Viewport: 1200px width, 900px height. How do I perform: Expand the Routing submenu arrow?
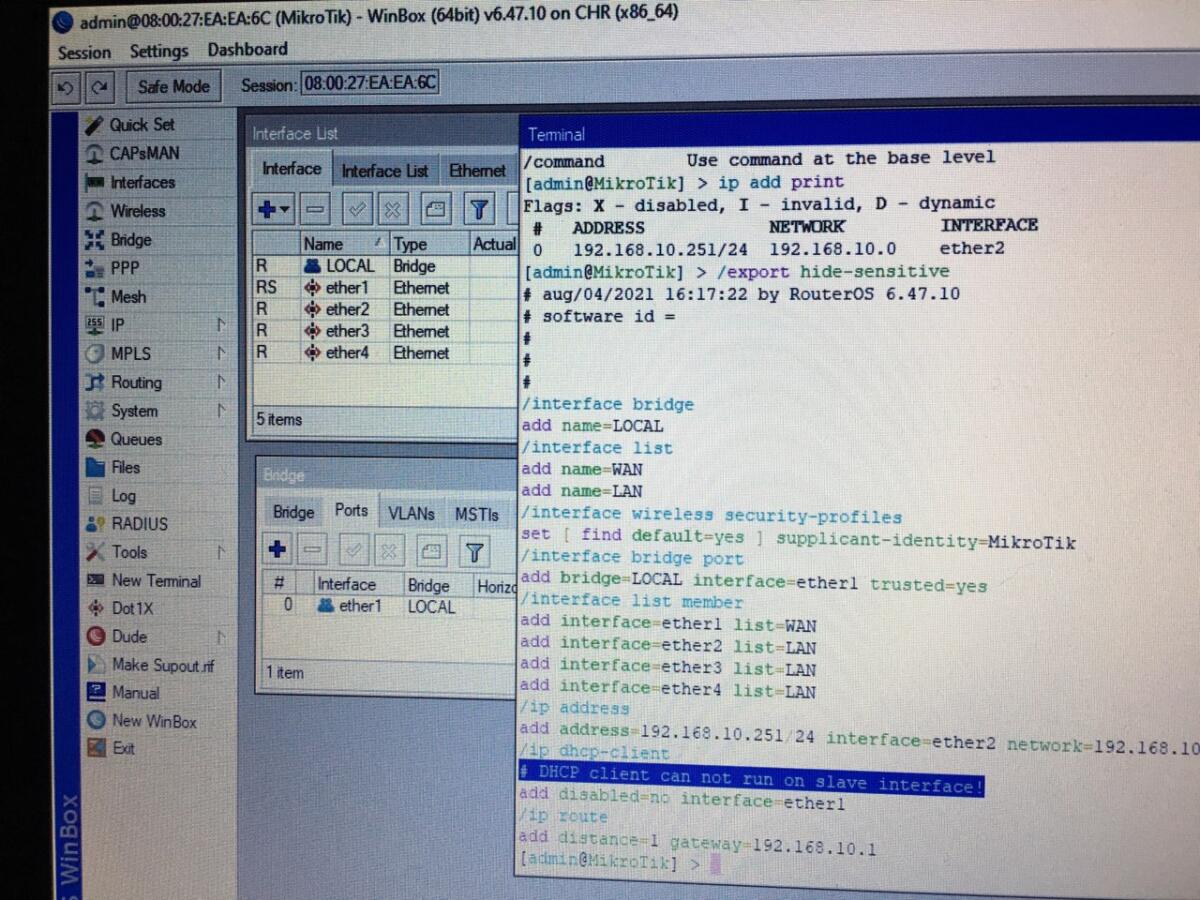(x=221, y=382)
